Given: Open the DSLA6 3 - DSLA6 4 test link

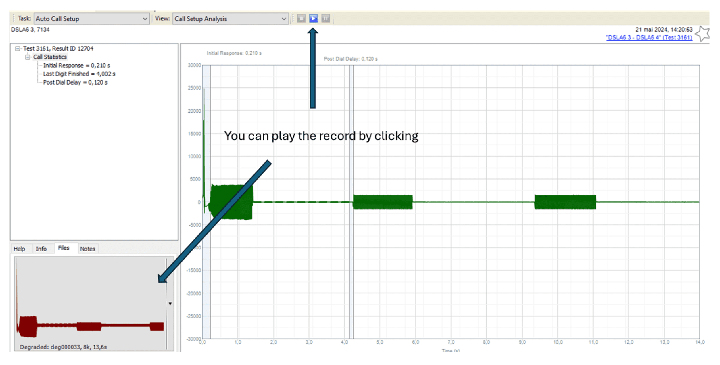Looking at the screenshot, I should tap(649, 38).
